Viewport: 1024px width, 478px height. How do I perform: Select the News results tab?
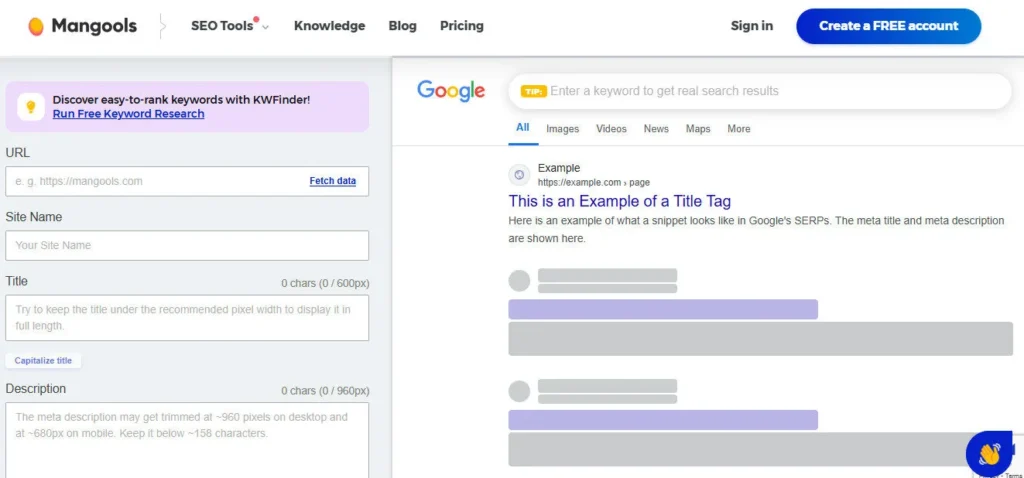656,129
